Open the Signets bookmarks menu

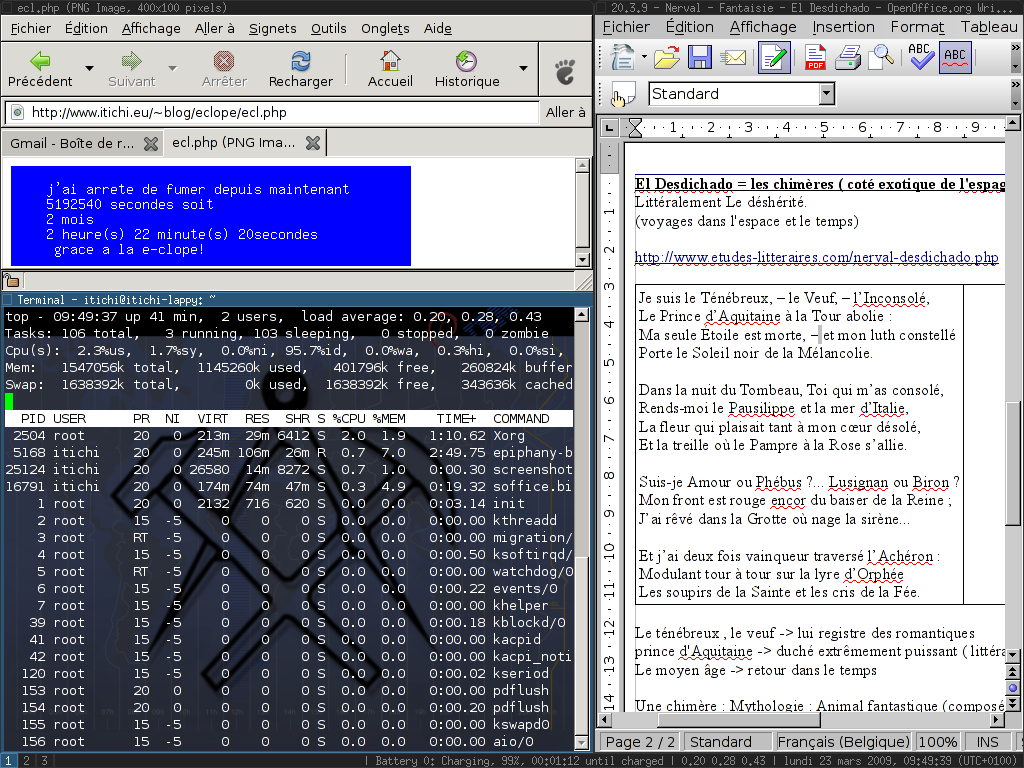coord(272,29)
